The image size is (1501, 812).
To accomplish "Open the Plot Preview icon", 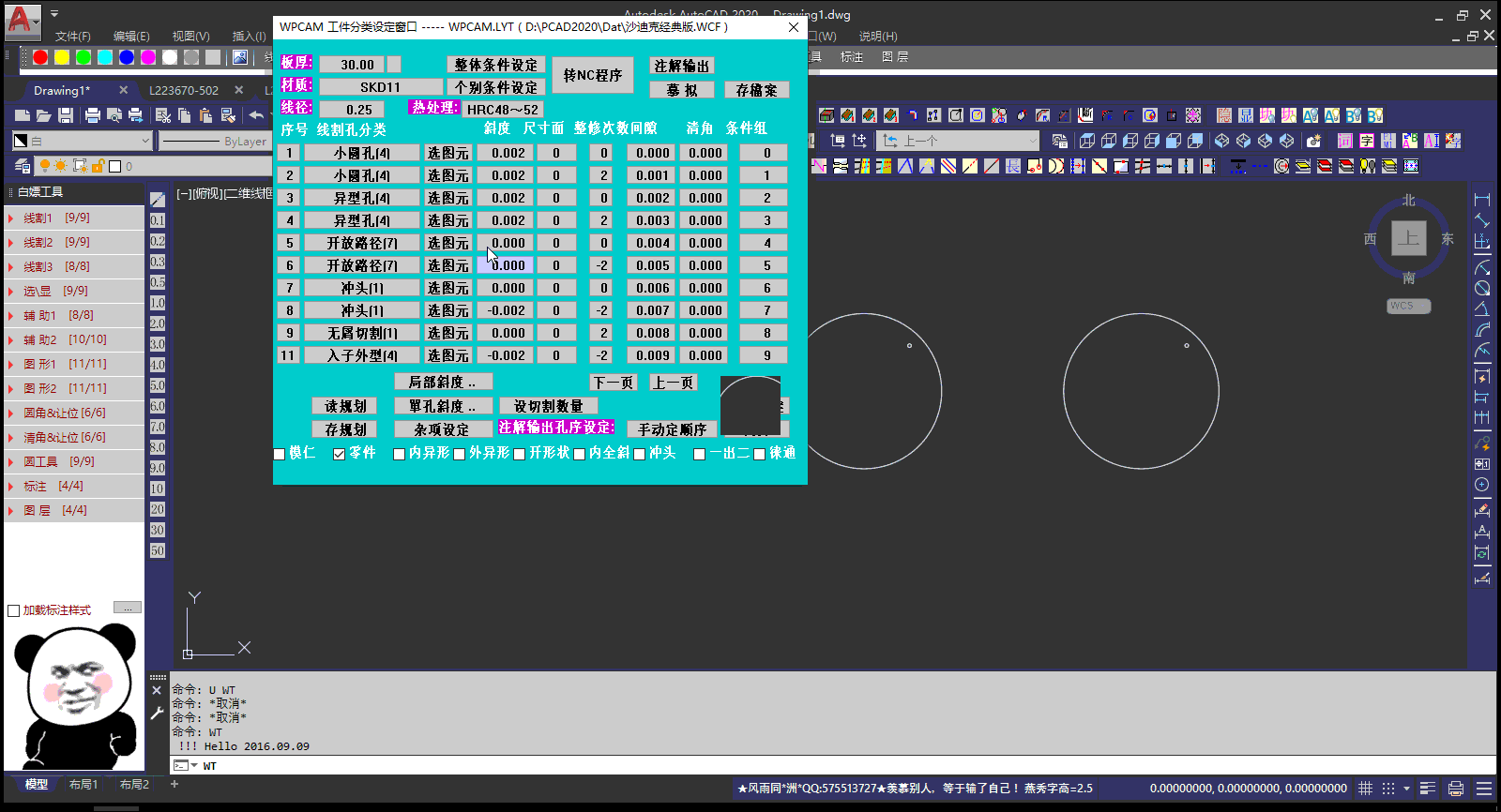I will point(114,115).
